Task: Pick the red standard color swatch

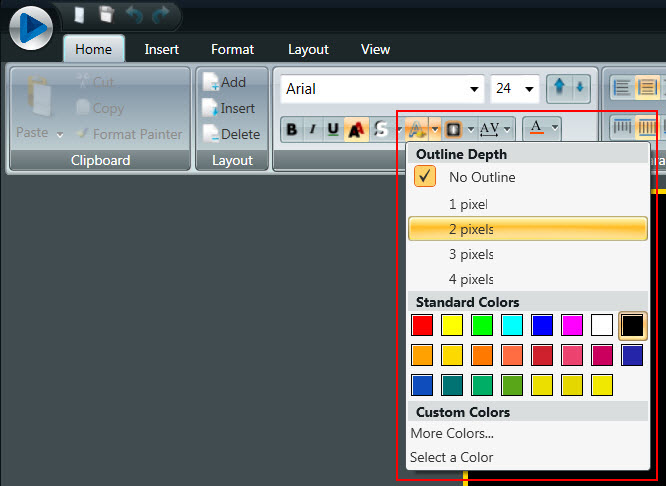Action: (x=422, y=325)
